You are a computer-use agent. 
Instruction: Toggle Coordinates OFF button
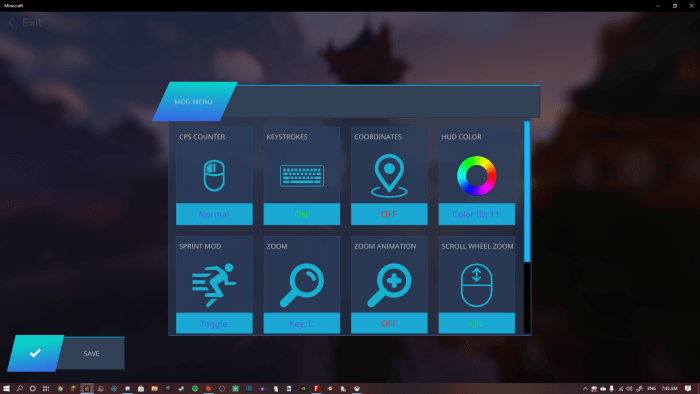(389, 214)
